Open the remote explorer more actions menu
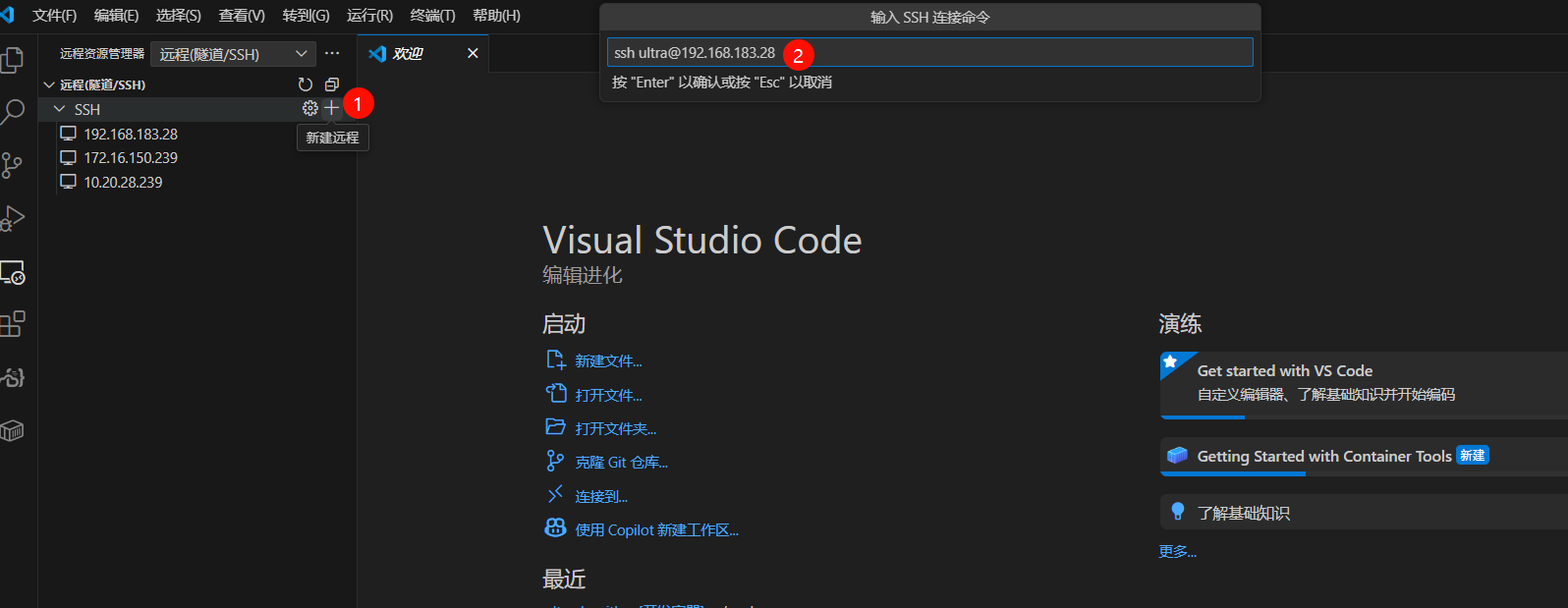Screen dimensions: 1568x608 [x=332, y=53]
